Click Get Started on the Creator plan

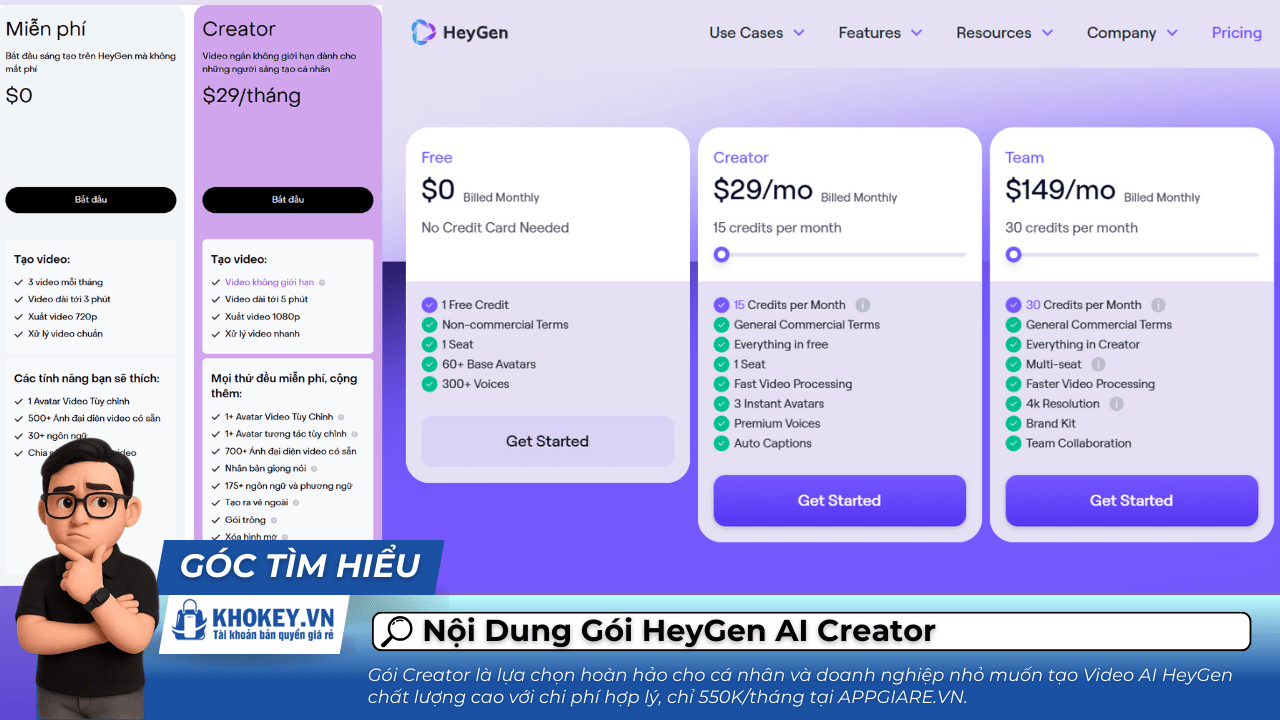coord(839,500)
